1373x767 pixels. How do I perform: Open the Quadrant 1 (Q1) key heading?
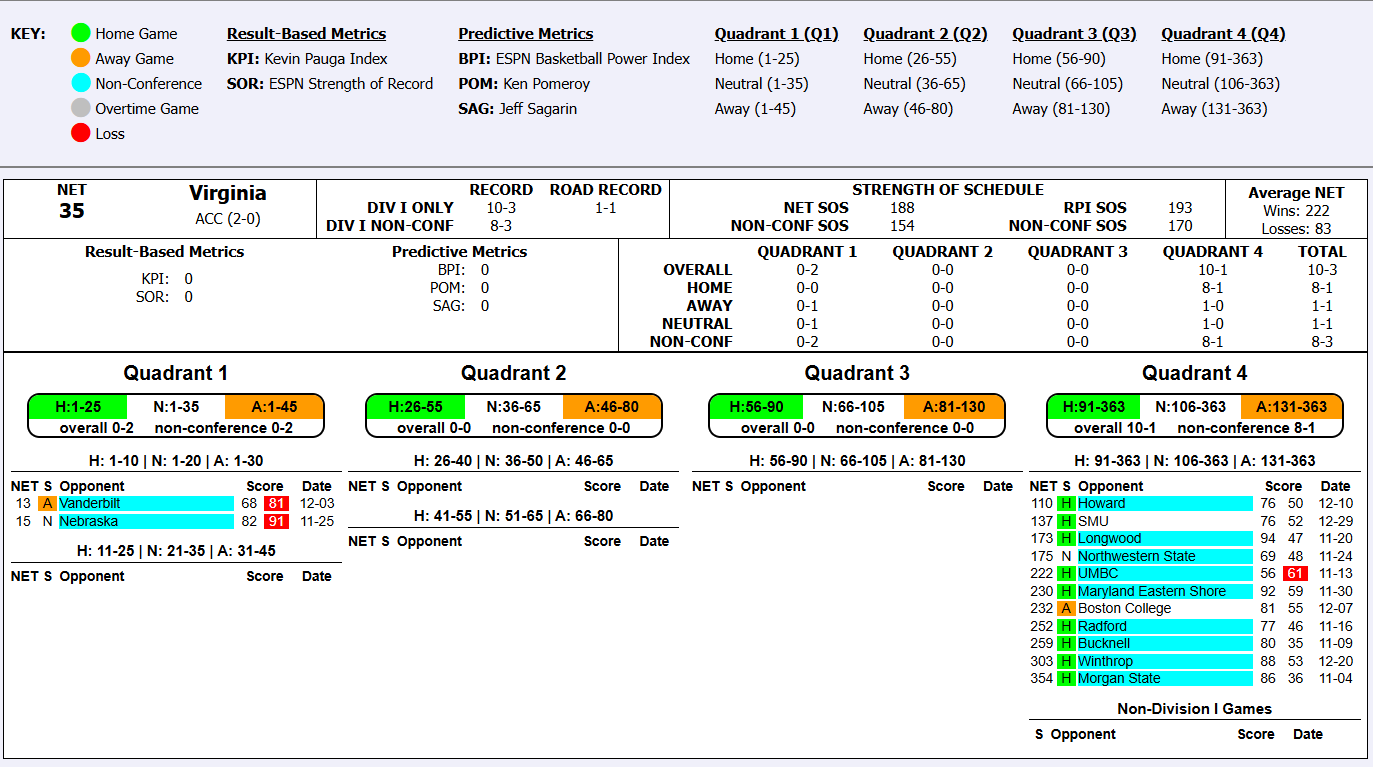point(776,34)
